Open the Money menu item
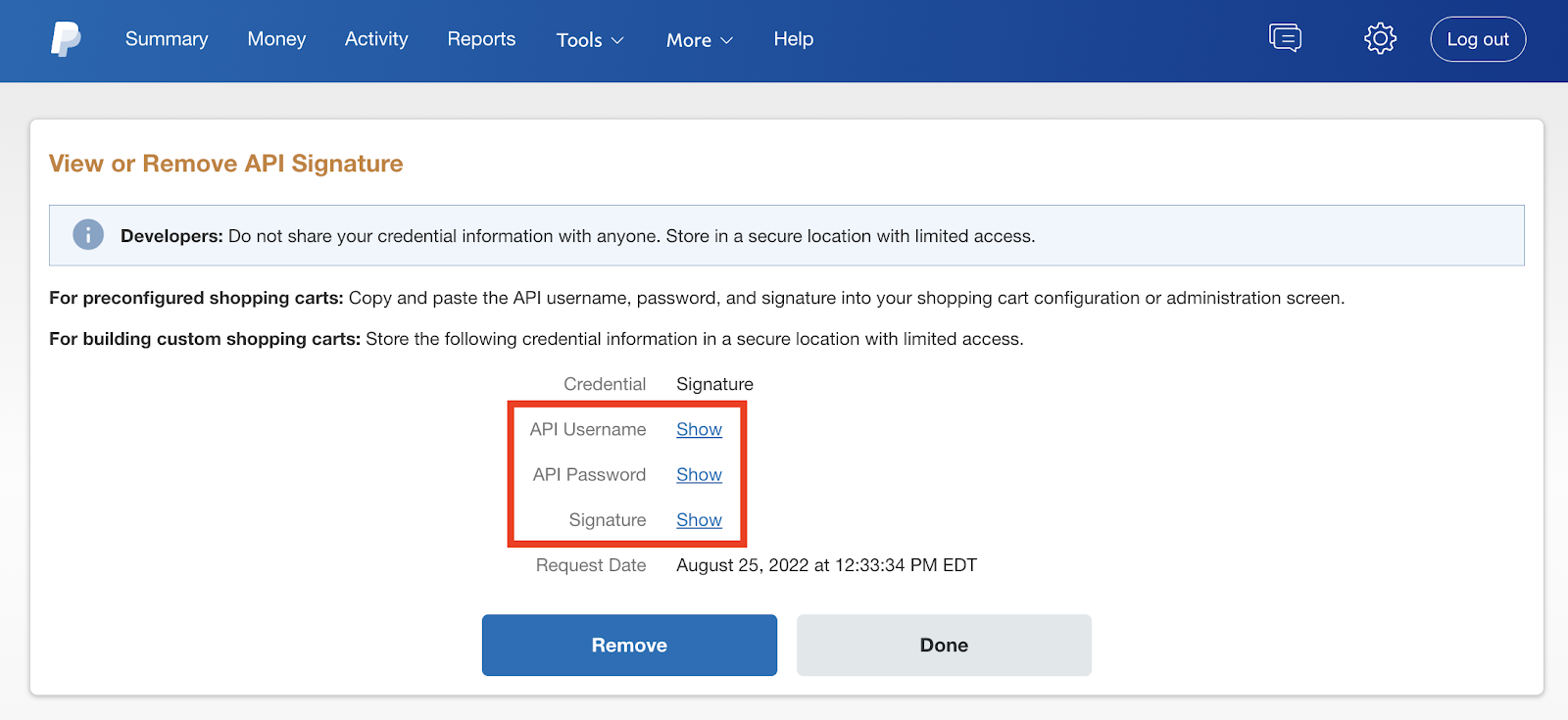The width and height of the screenshot is (1568, 720). pos(276,39)
